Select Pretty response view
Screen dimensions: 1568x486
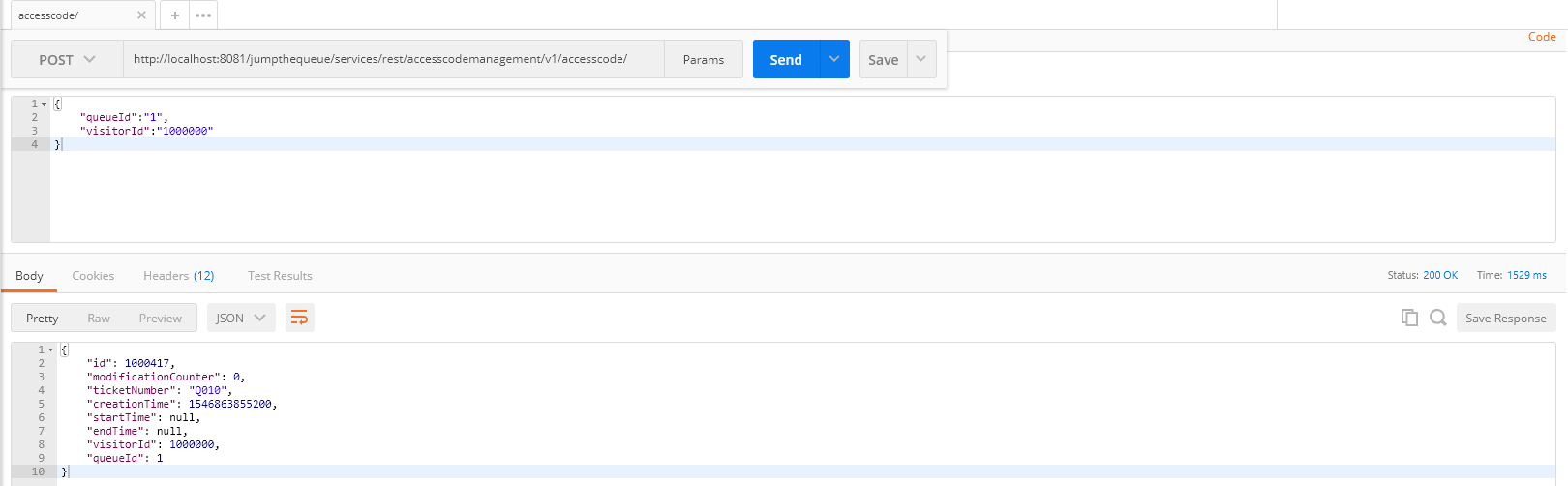click(x=43, y=318)
